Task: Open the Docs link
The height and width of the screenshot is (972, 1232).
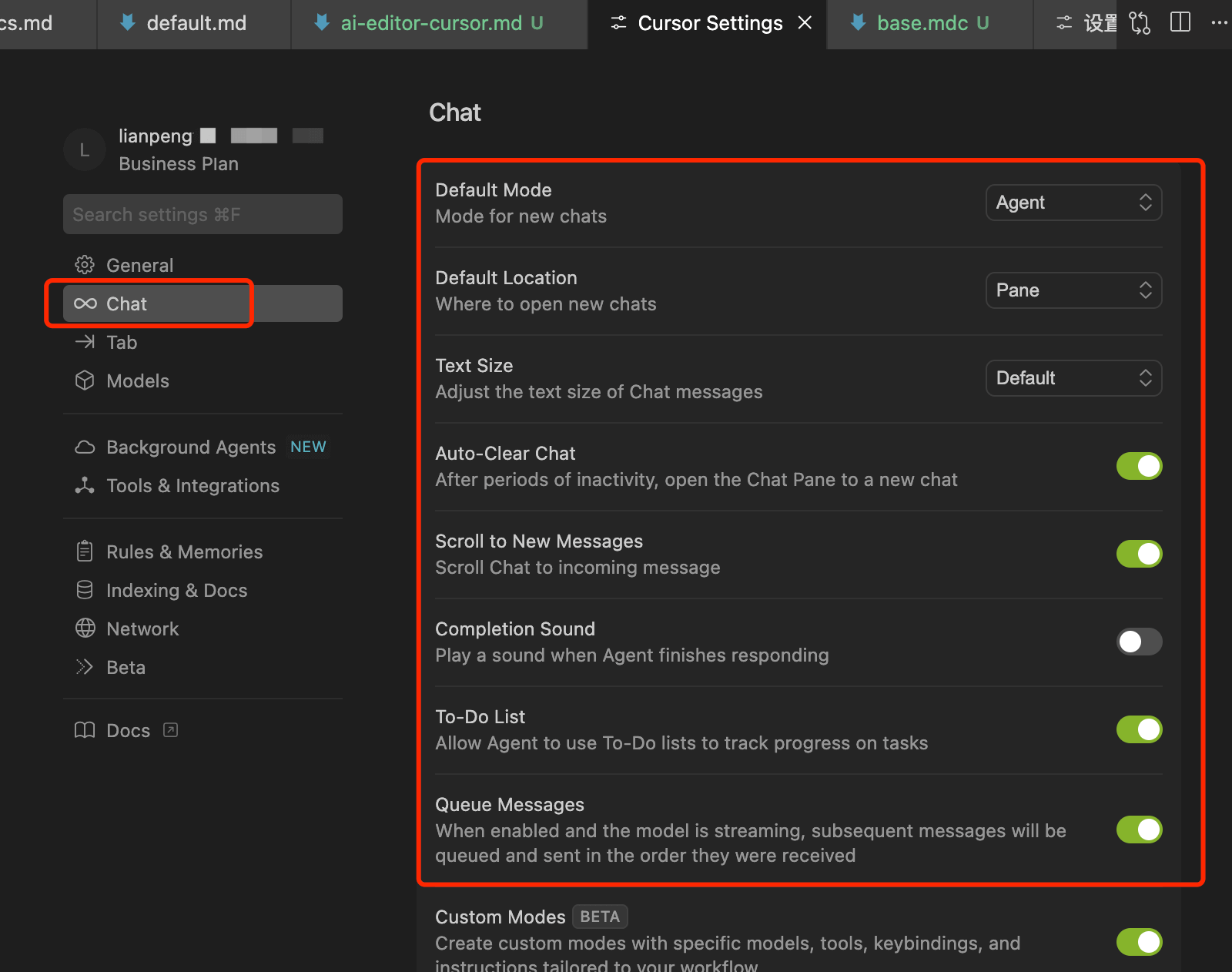Action: [x=203, y=730]
